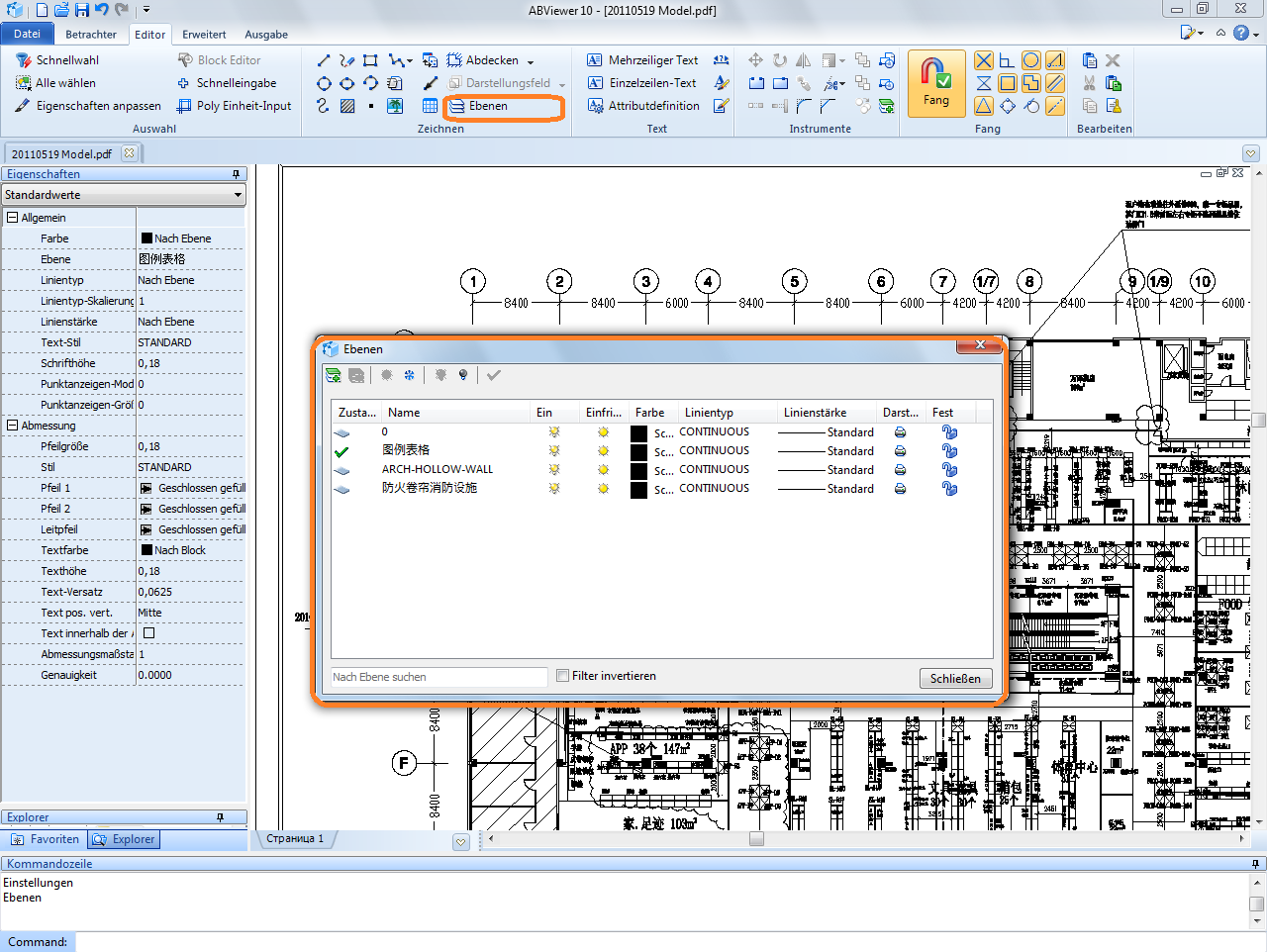The width and height of the screenshot is (1267, 952).
Task: Click the Nach Ebene suchen search field
Action: click(439, 677)
